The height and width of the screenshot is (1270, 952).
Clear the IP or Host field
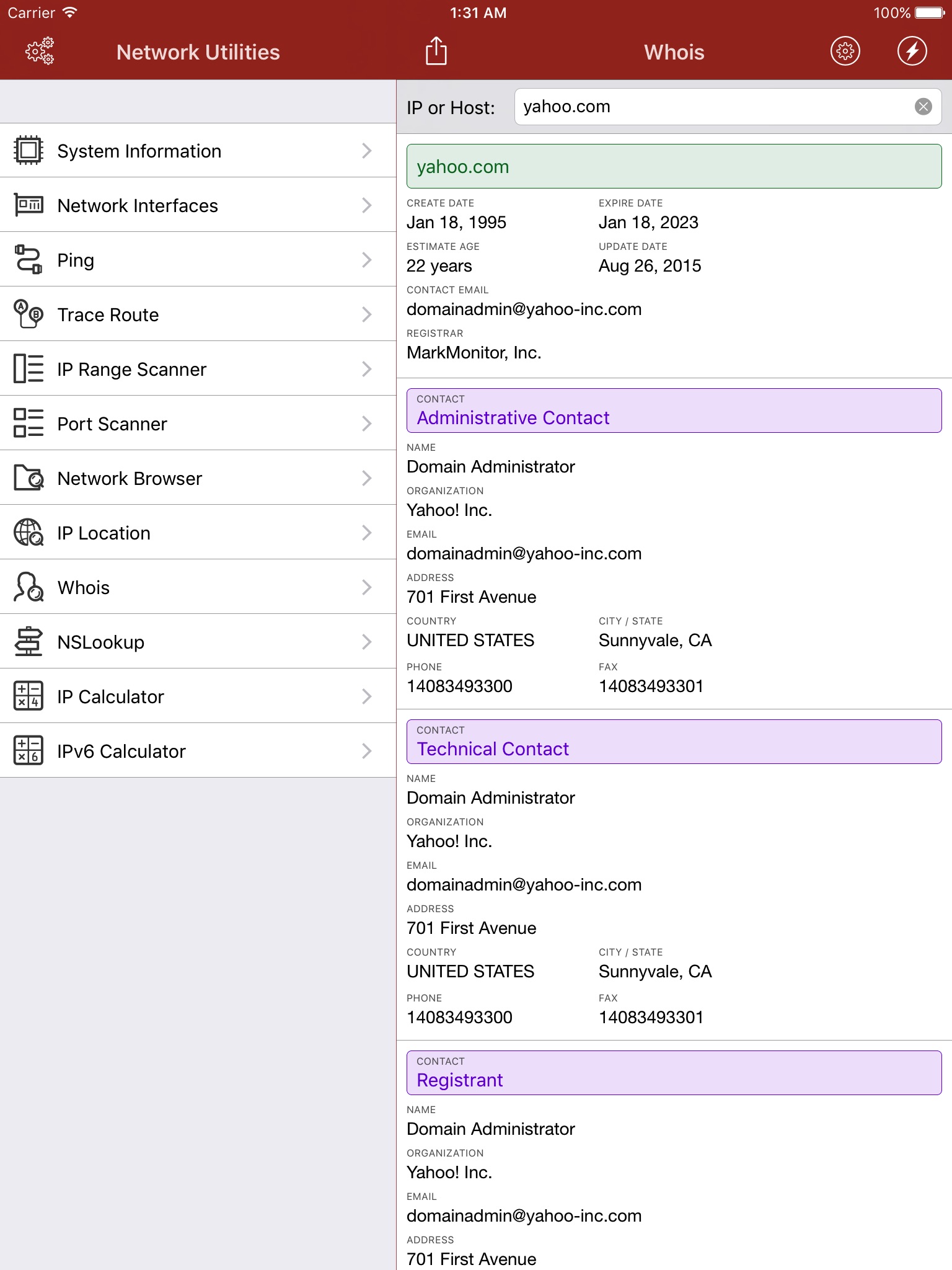click(x=923, y=107)
